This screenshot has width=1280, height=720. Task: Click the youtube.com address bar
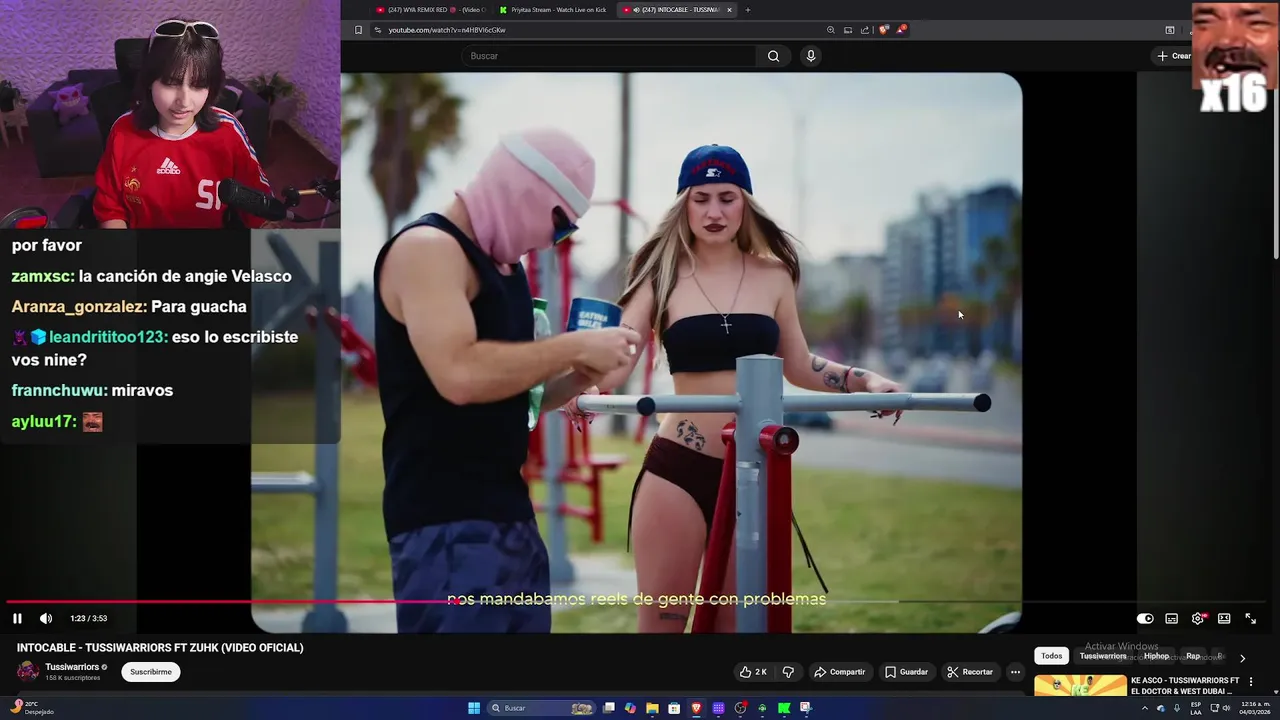coord(600,30)
